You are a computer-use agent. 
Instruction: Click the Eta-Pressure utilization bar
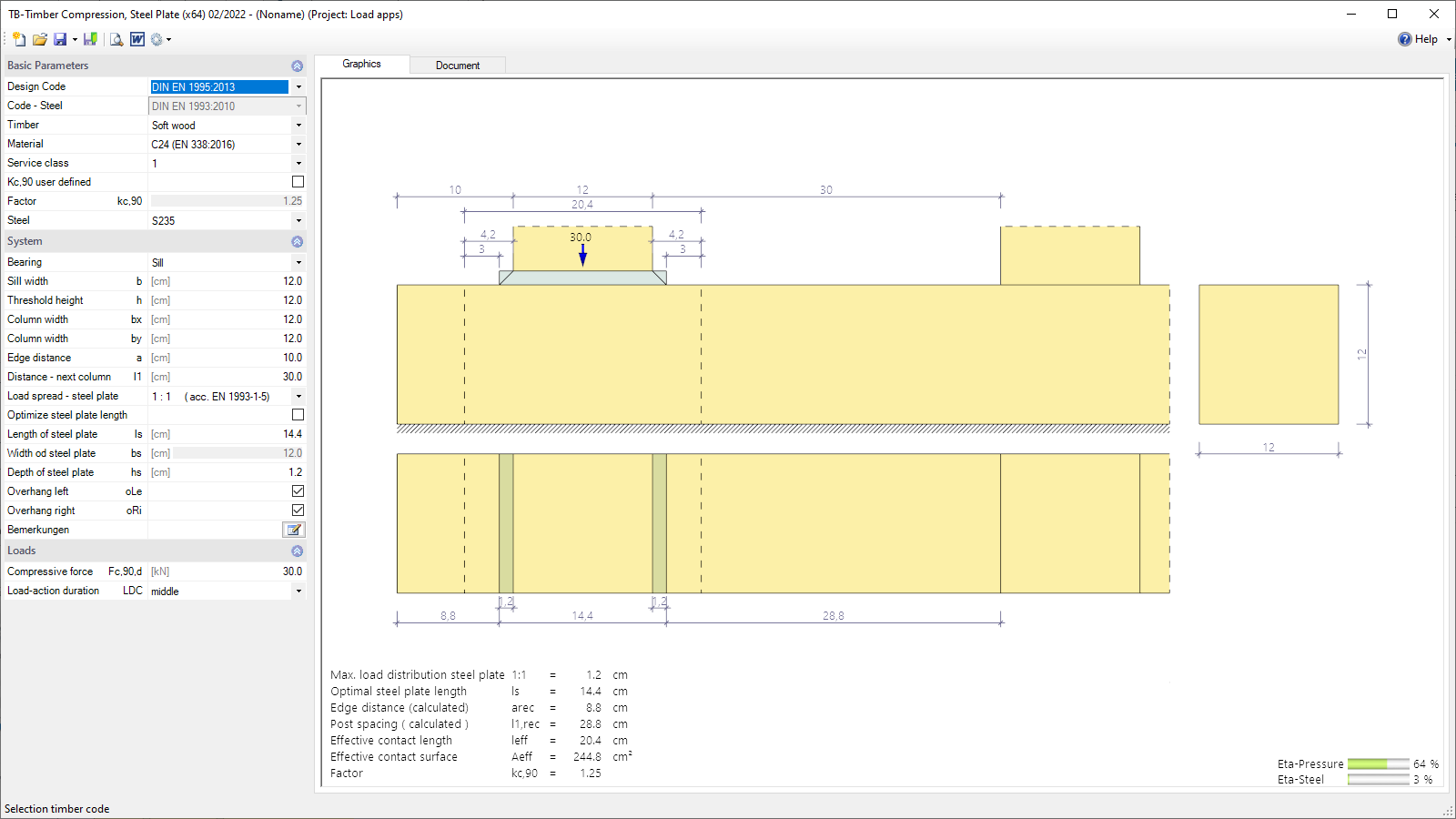click(1379, 764)
